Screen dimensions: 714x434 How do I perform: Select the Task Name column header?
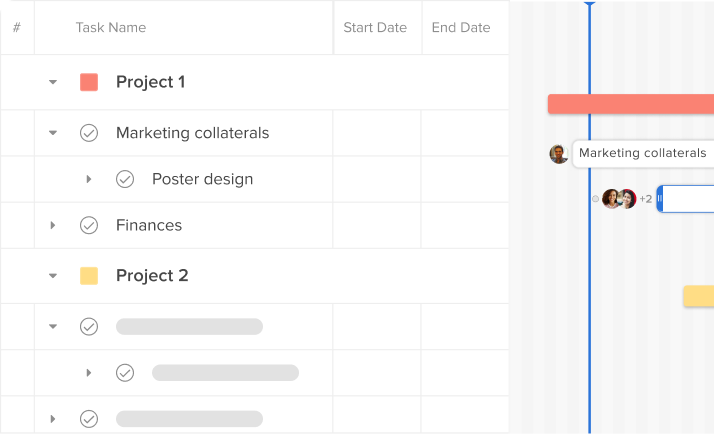coord(111,27)
